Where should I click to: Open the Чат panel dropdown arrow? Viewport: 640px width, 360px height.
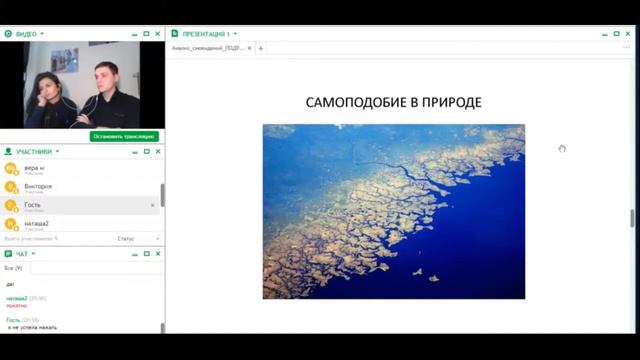(33, 254)
